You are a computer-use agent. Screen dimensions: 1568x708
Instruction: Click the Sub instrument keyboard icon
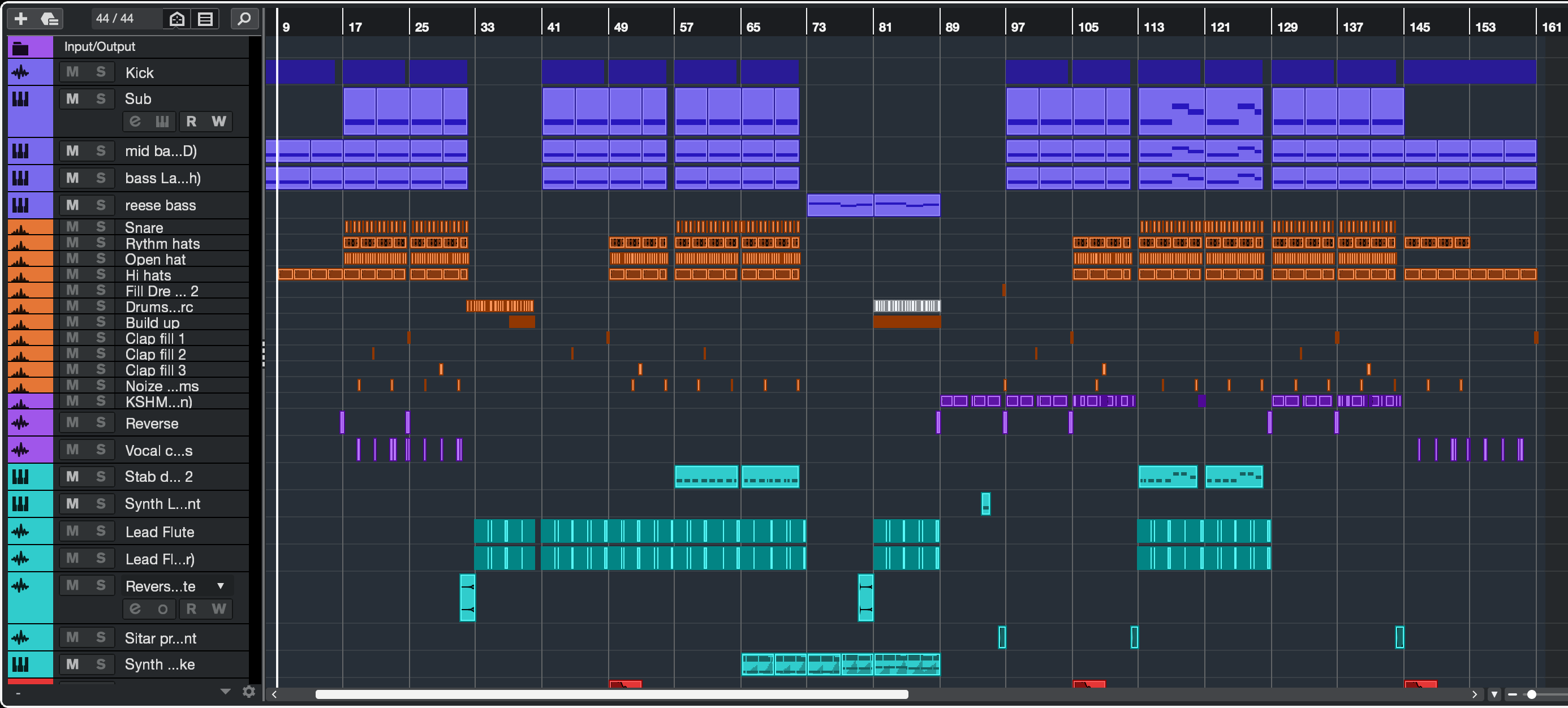(21, 99)
